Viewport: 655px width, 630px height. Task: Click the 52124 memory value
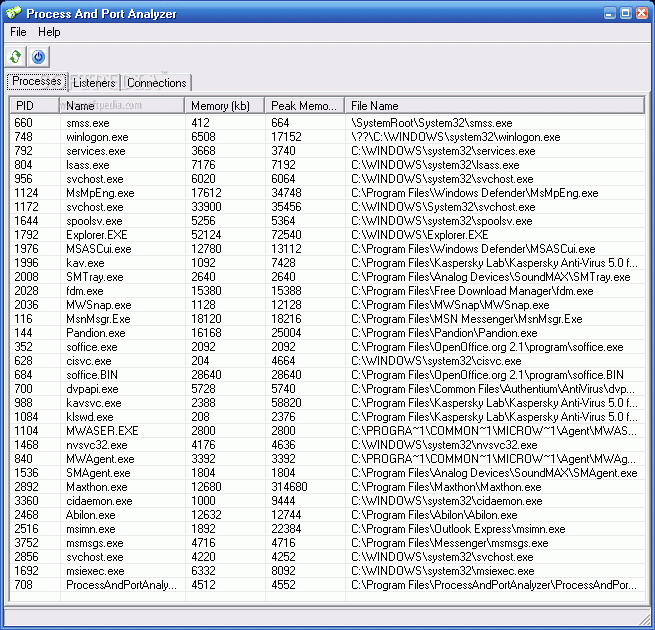pos(206,235)
